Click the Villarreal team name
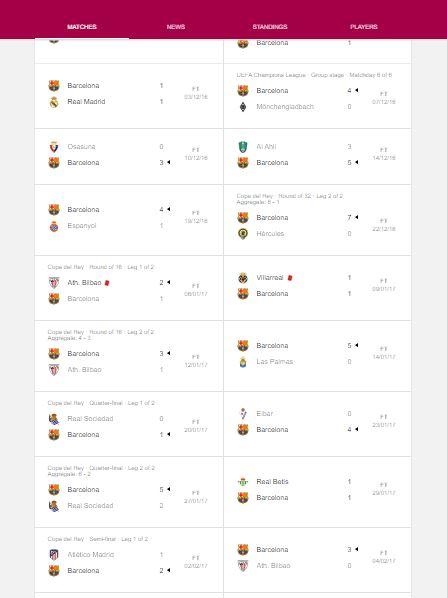The image size is (447, 598). click(270, 278)
